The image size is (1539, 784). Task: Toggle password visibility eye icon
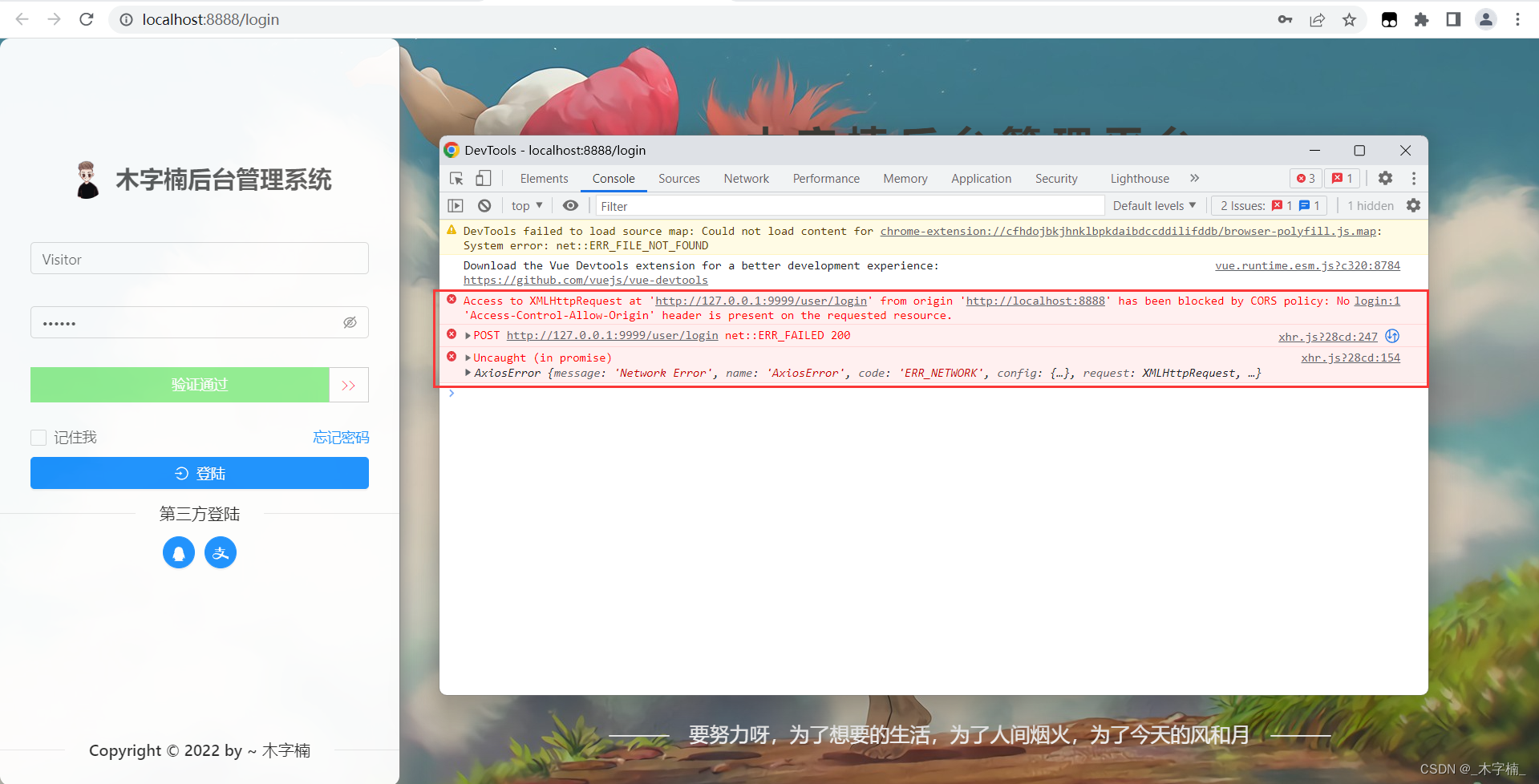coord(350,322)
